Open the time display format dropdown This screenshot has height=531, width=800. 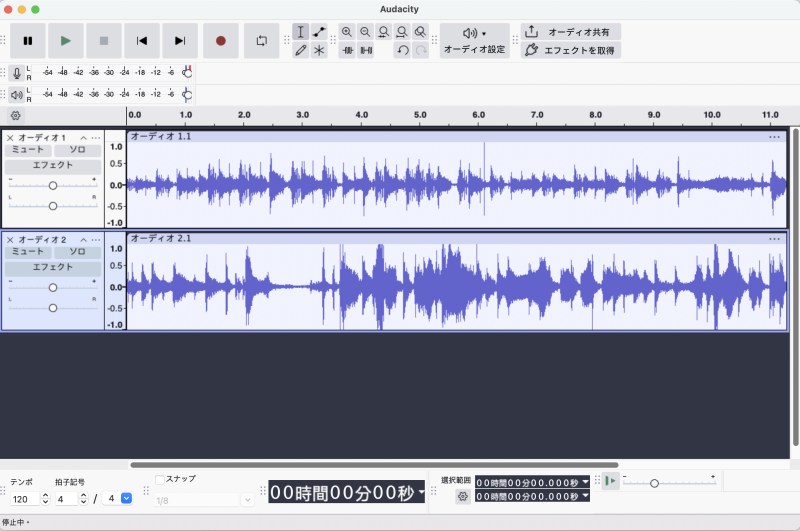pos(421,492)
